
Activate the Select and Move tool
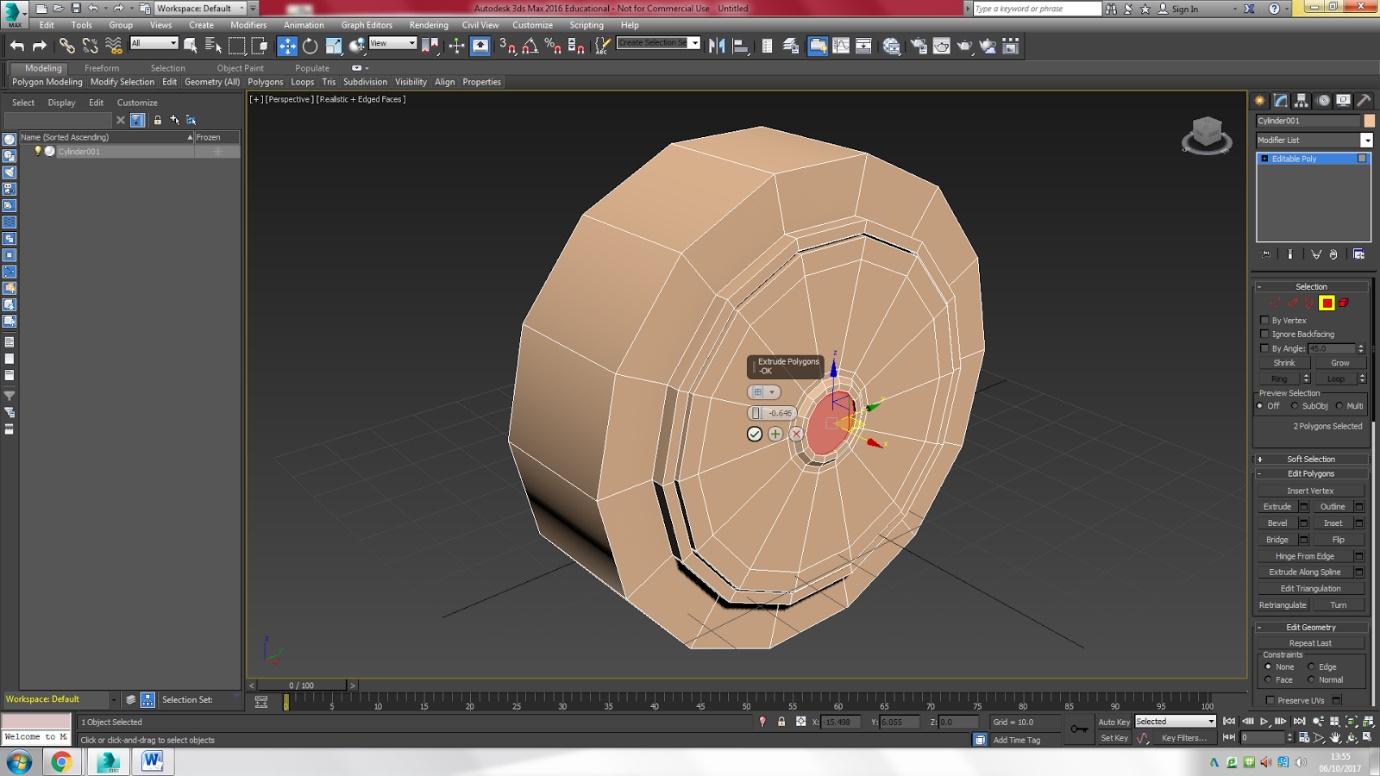(x=287, y=46)
